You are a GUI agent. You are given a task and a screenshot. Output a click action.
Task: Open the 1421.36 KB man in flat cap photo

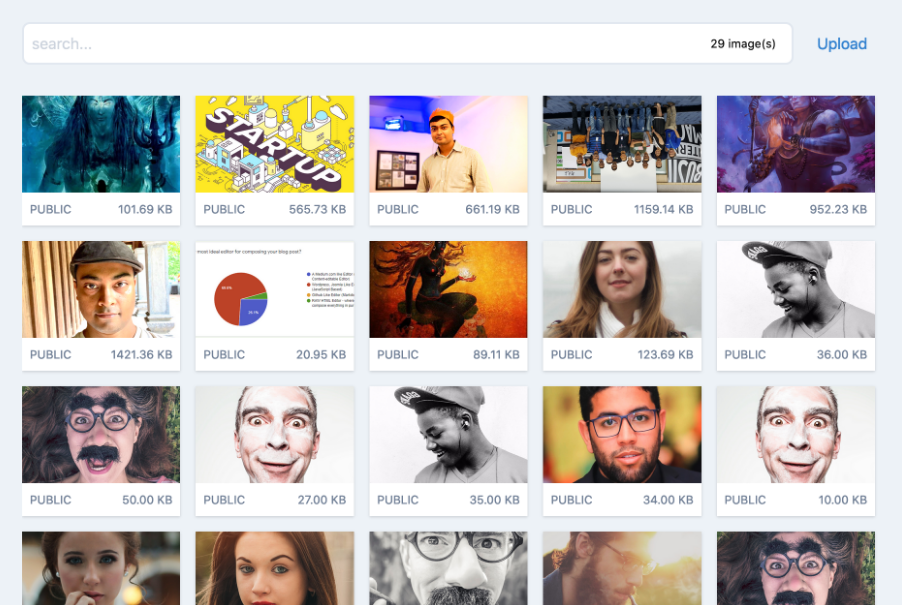101,289
